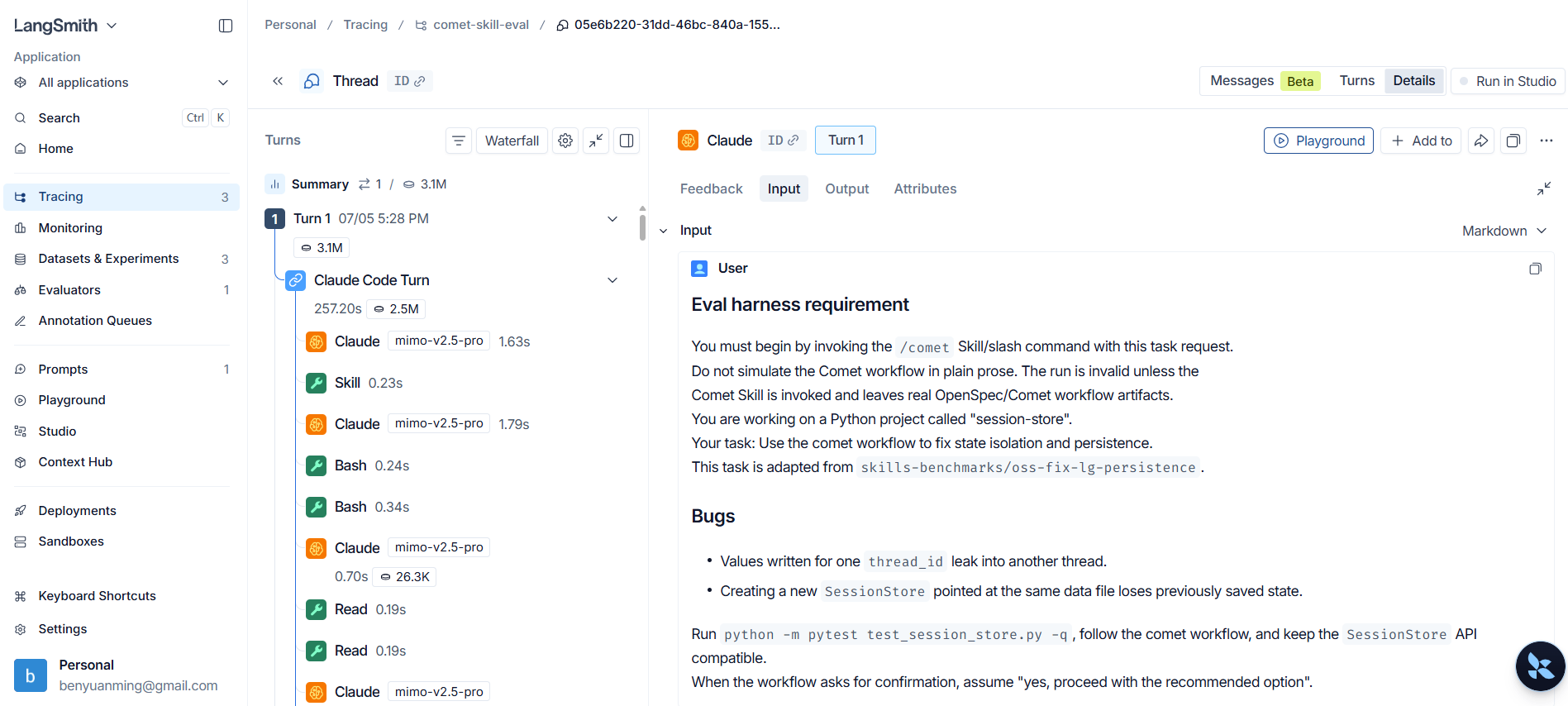Click copy icon in run header
Image resolution: width=1568 pixels, height=706 pixels.
coord(1513,141)
